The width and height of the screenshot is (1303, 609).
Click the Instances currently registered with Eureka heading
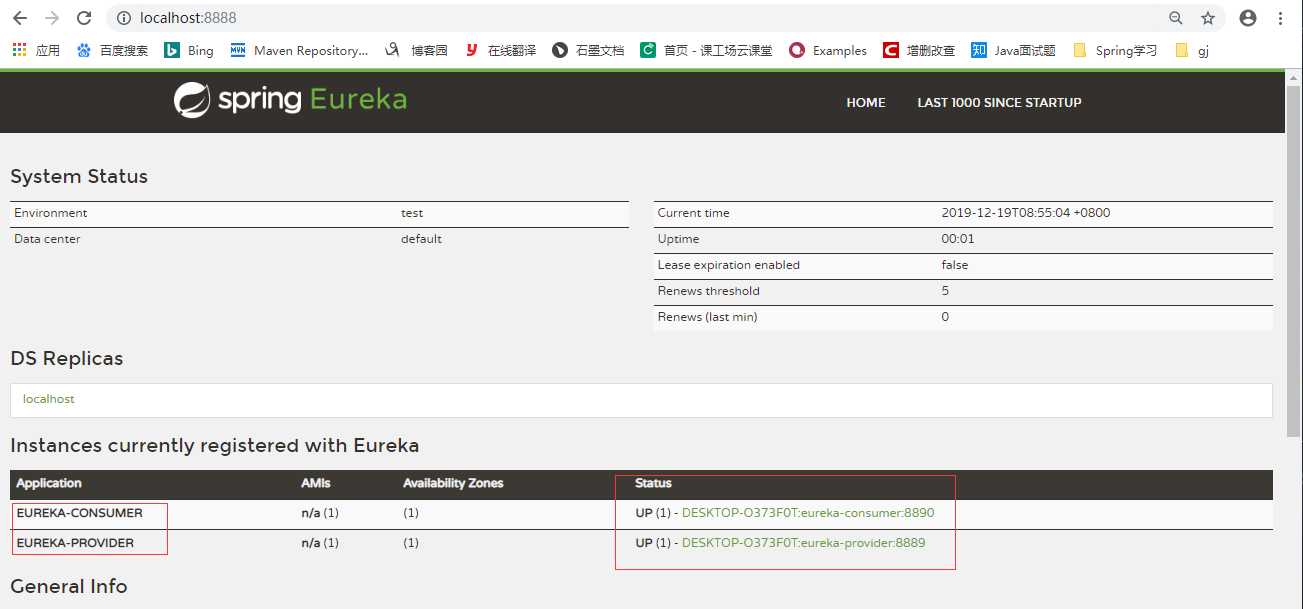click(215, 446)
